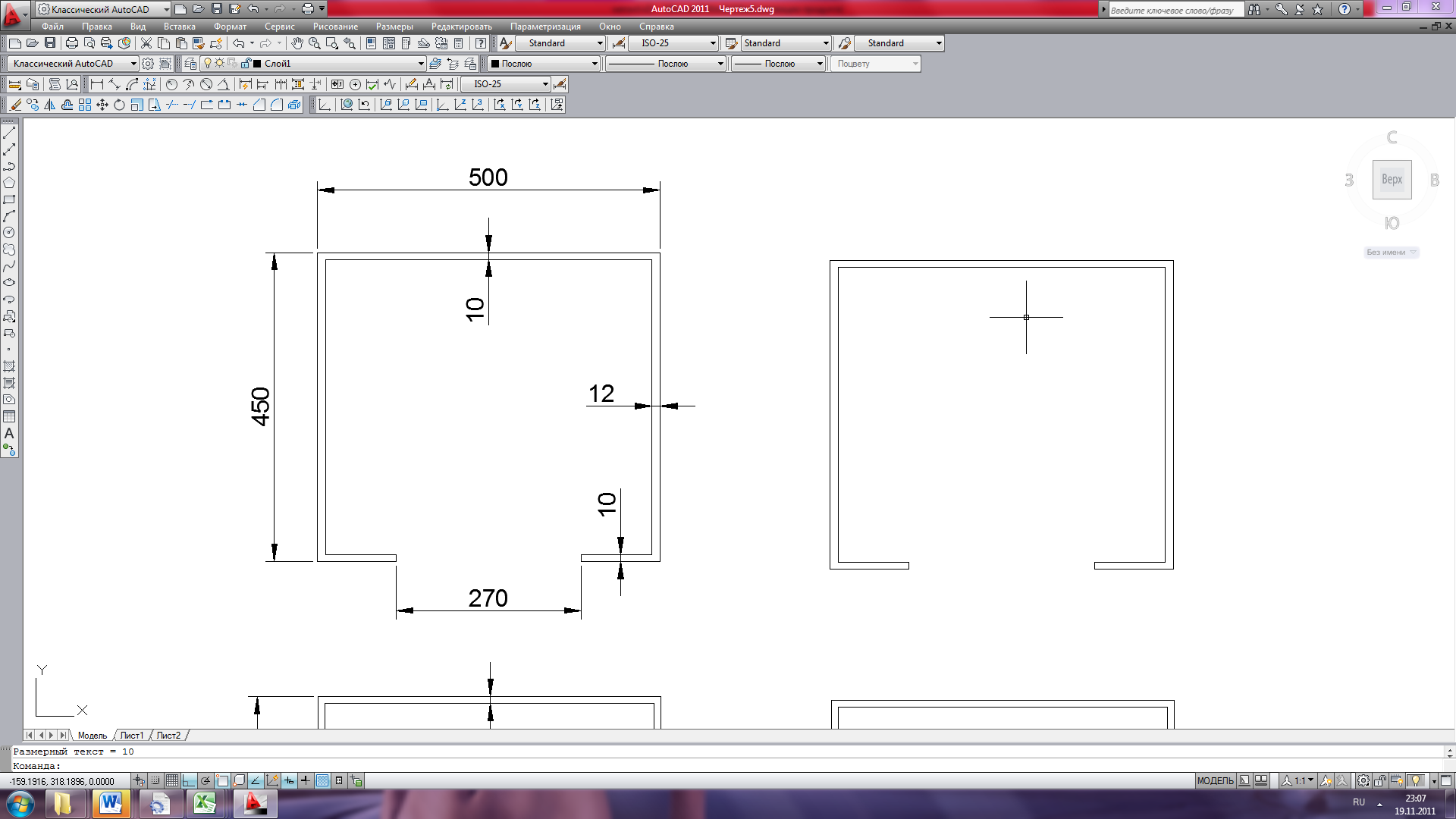Select the Mirror modify tool
Viewport: 1456px width, 819px height.
point(50,105)
